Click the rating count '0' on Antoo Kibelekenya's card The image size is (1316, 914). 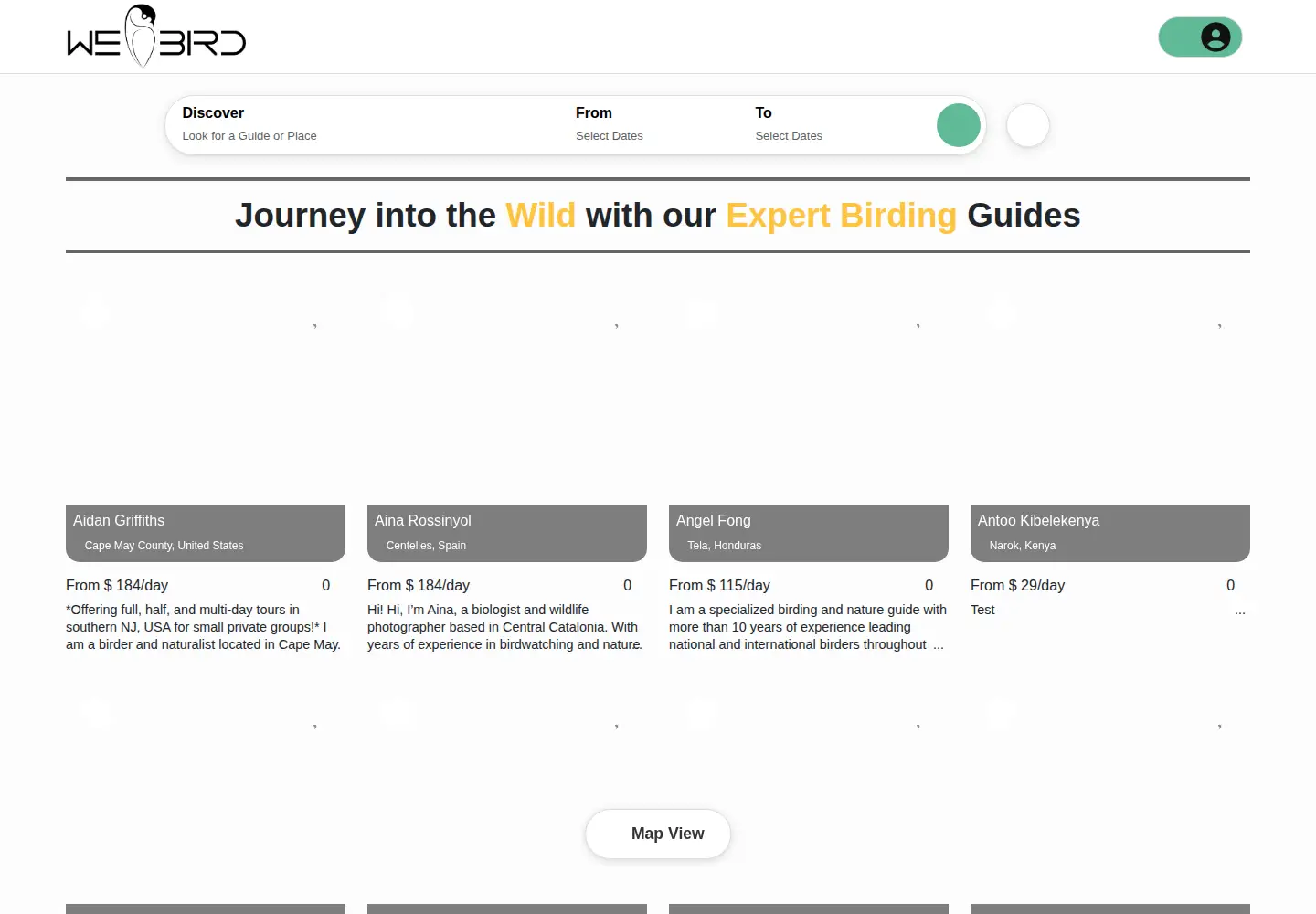pos(1231,585)
